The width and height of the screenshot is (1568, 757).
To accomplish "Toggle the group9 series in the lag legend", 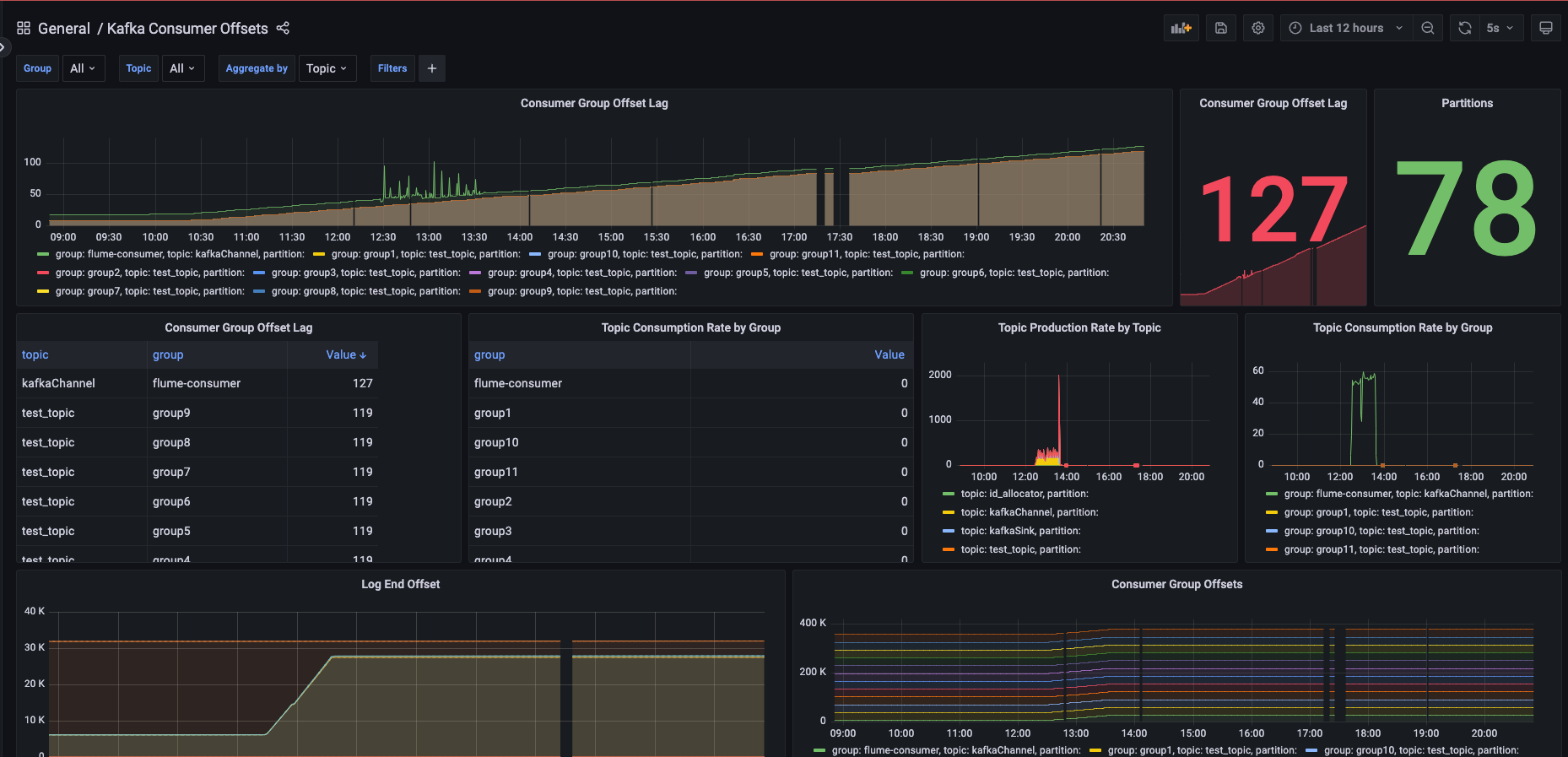I will point(581,291).
